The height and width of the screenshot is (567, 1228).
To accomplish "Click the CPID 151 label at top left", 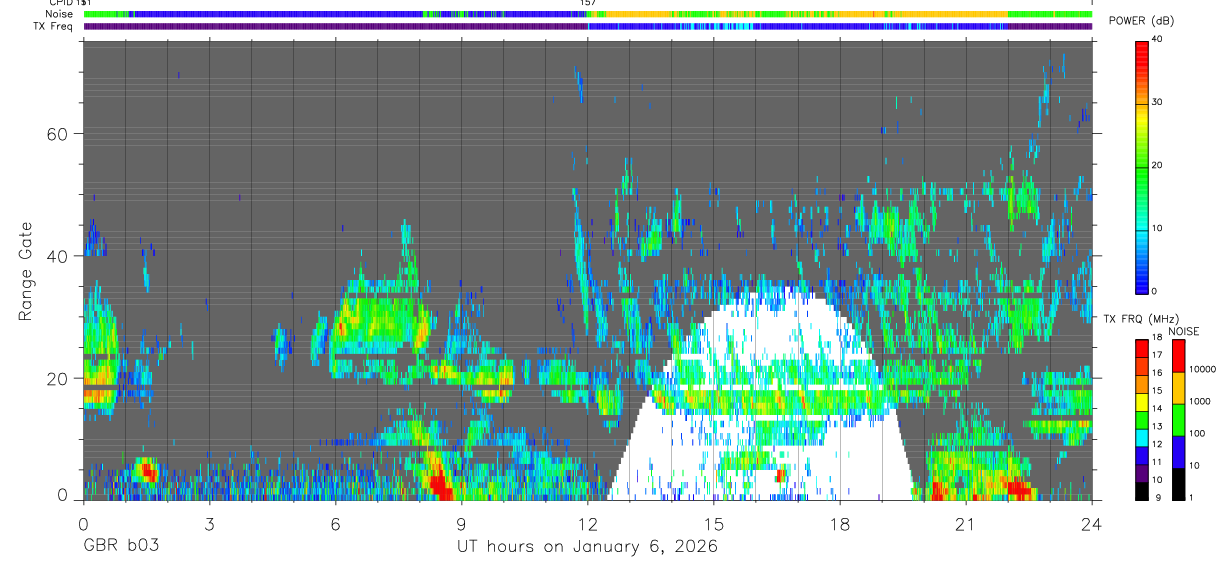I will 71,3.
